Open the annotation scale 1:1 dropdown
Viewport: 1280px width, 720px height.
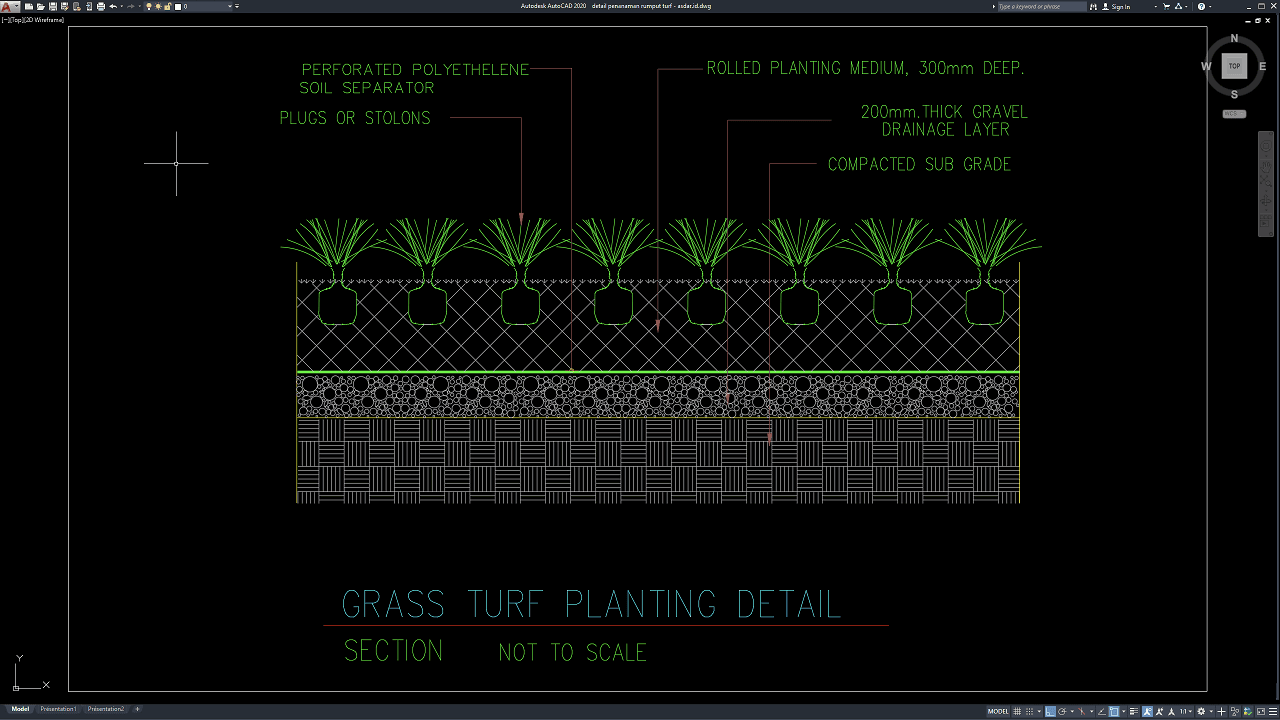(1186, 711)
